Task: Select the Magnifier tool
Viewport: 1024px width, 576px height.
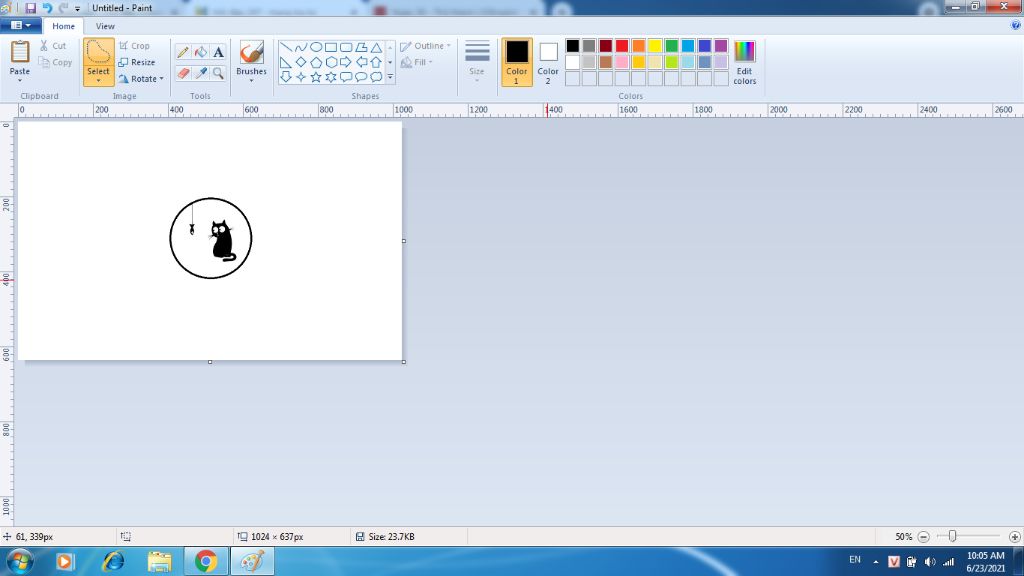Action: [x=218, y=73]
